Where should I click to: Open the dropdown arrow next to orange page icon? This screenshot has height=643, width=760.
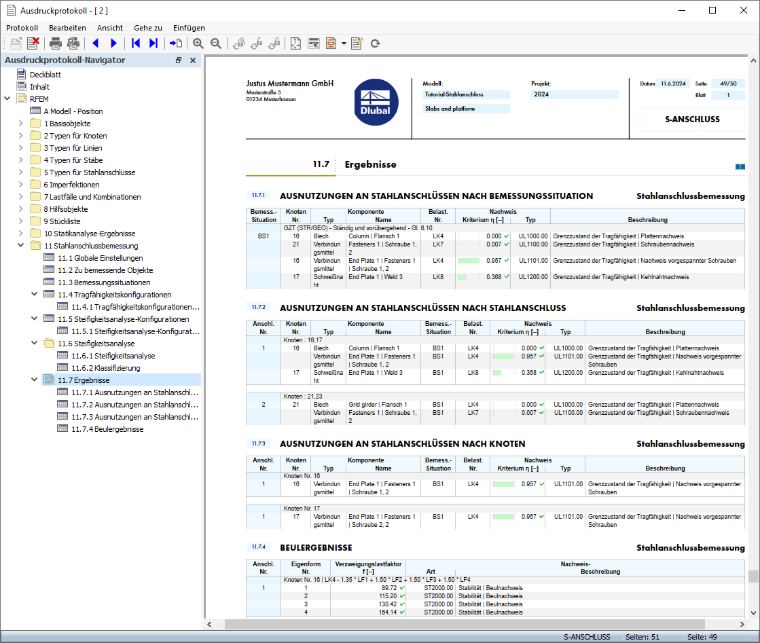344,44
